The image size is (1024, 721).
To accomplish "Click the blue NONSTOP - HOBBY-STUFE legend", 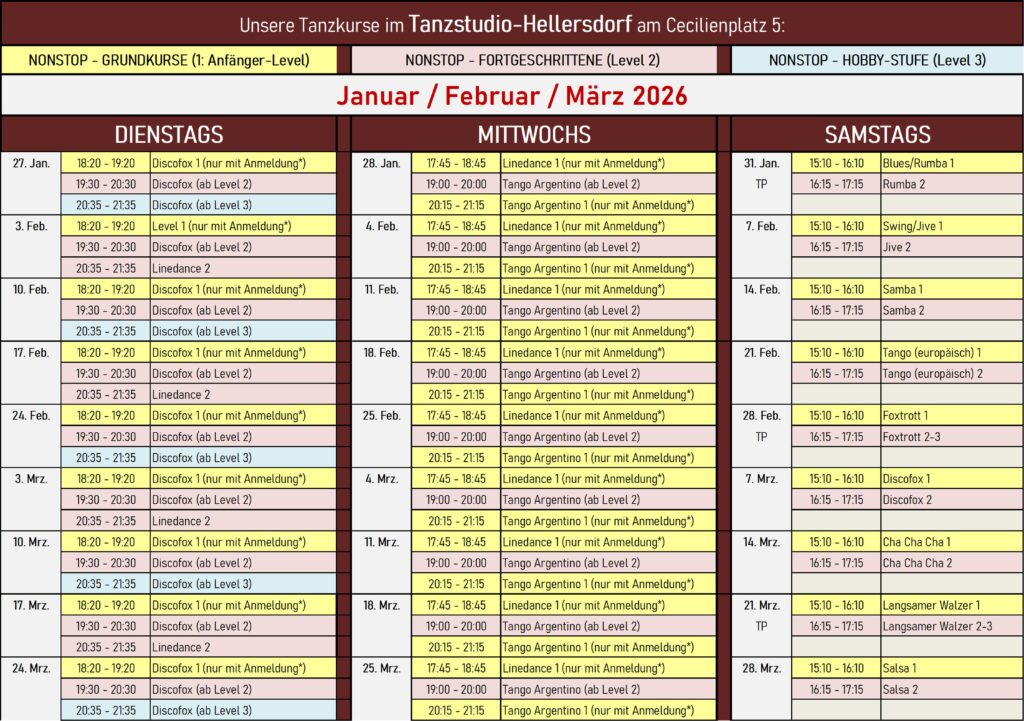I will coord(876,60).
